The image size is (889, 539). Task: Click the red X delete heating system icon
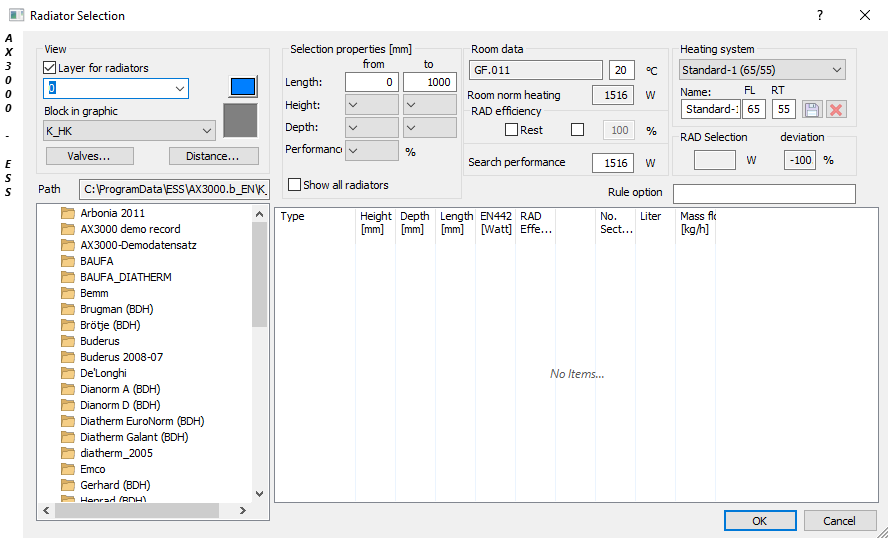[x=836, y=109]
